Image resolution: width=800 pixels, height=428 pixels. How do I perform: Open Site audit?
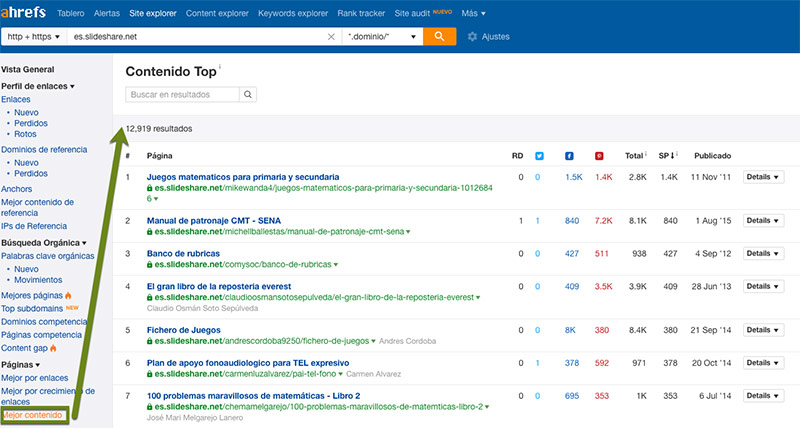coord(412,13)
